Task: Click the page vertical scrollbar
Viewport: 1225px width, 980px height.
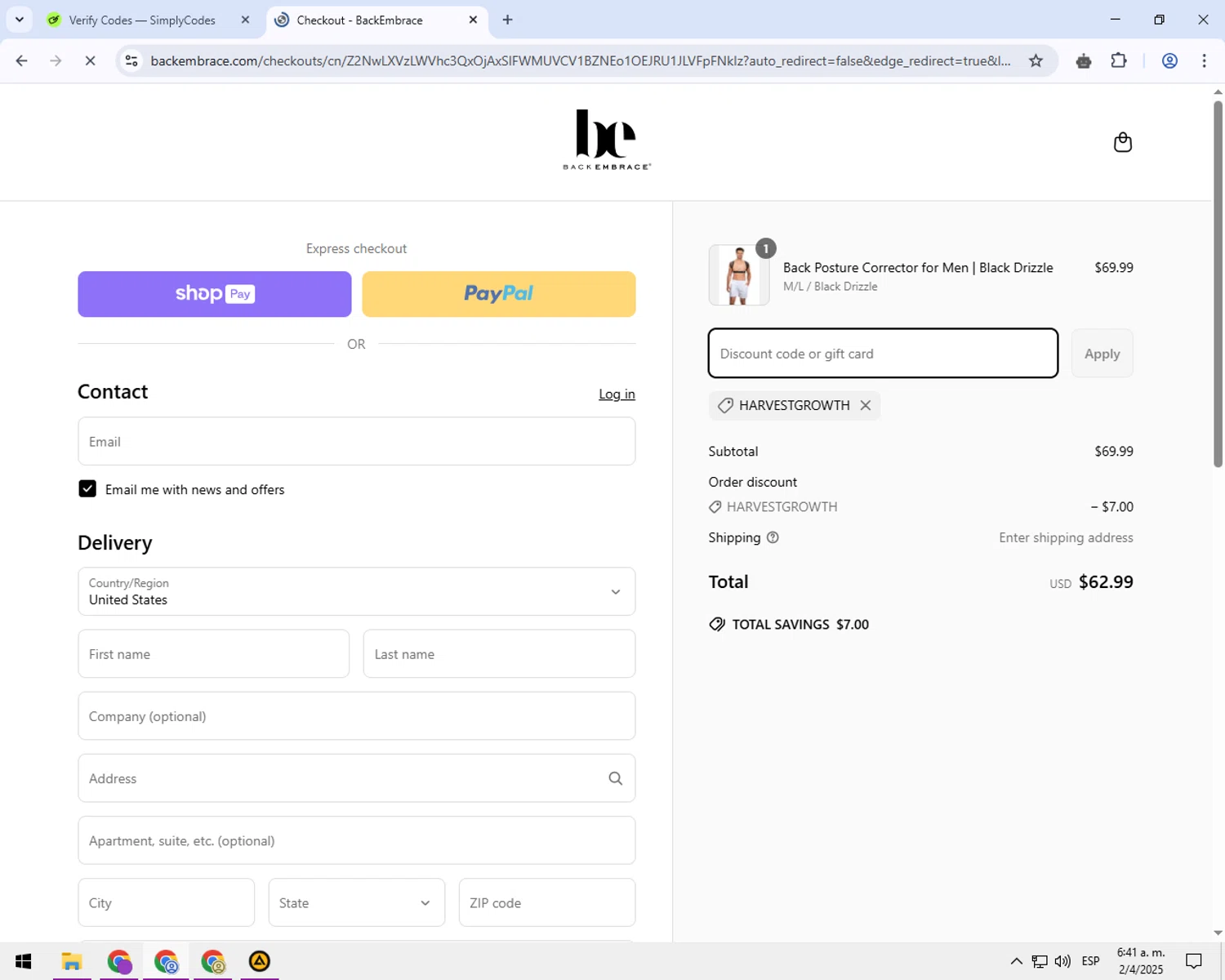Action: point(1218,286)
